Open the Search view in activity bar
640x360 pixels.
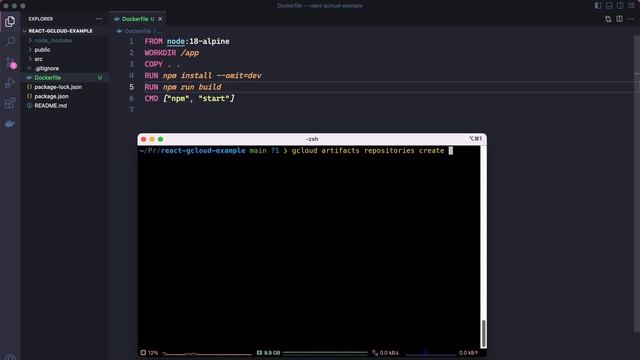point(10,41)
